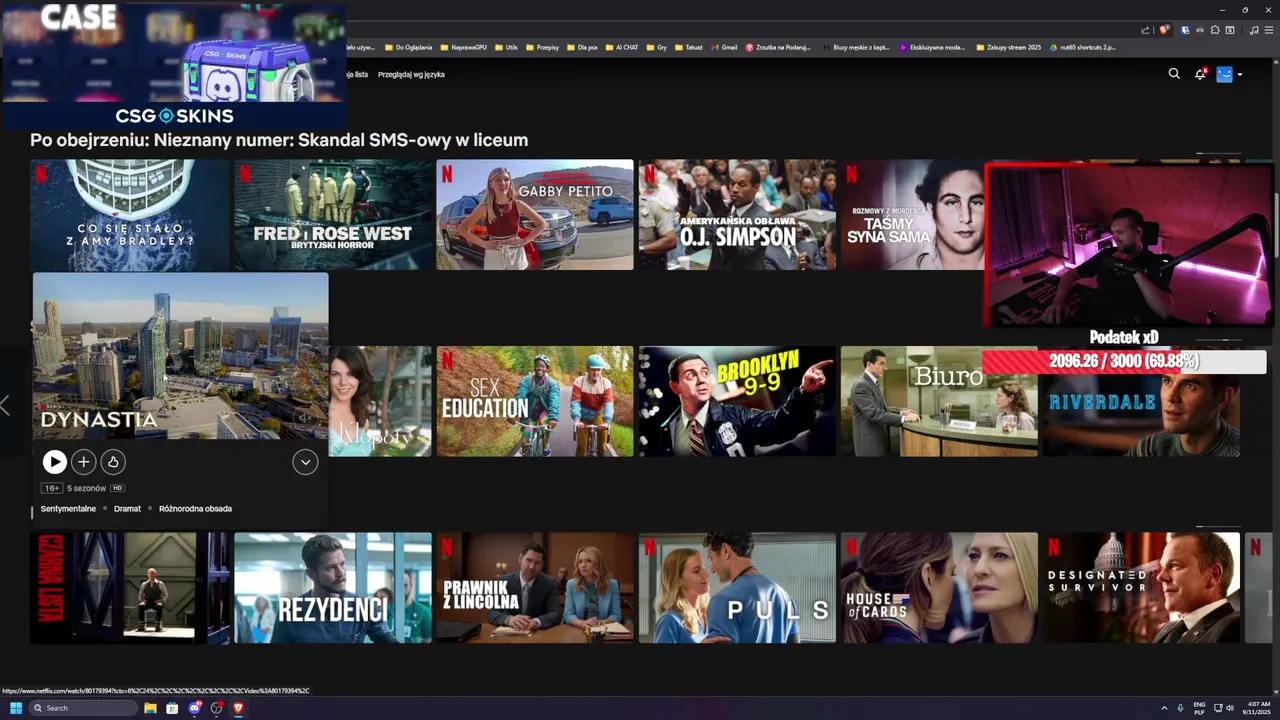This screenshot has width=1280, height=720.
Task: Rate Dynastia with the thumbs-up icon
Action: [x=113, y=461]
